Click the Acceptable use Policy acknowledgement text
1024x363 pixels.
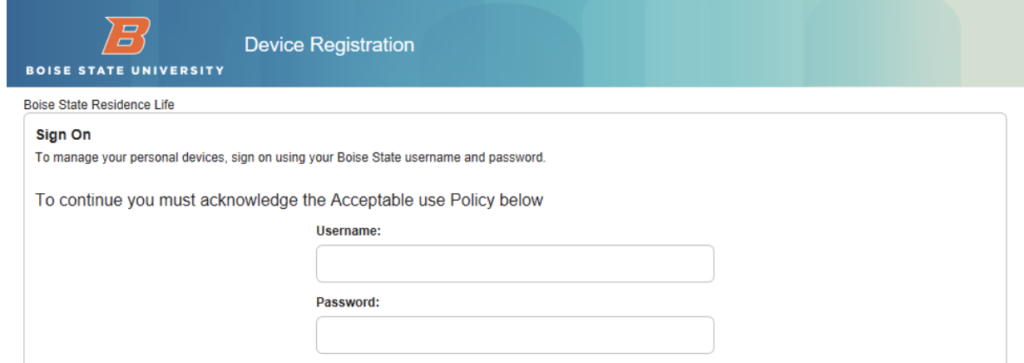pos(289,200)
